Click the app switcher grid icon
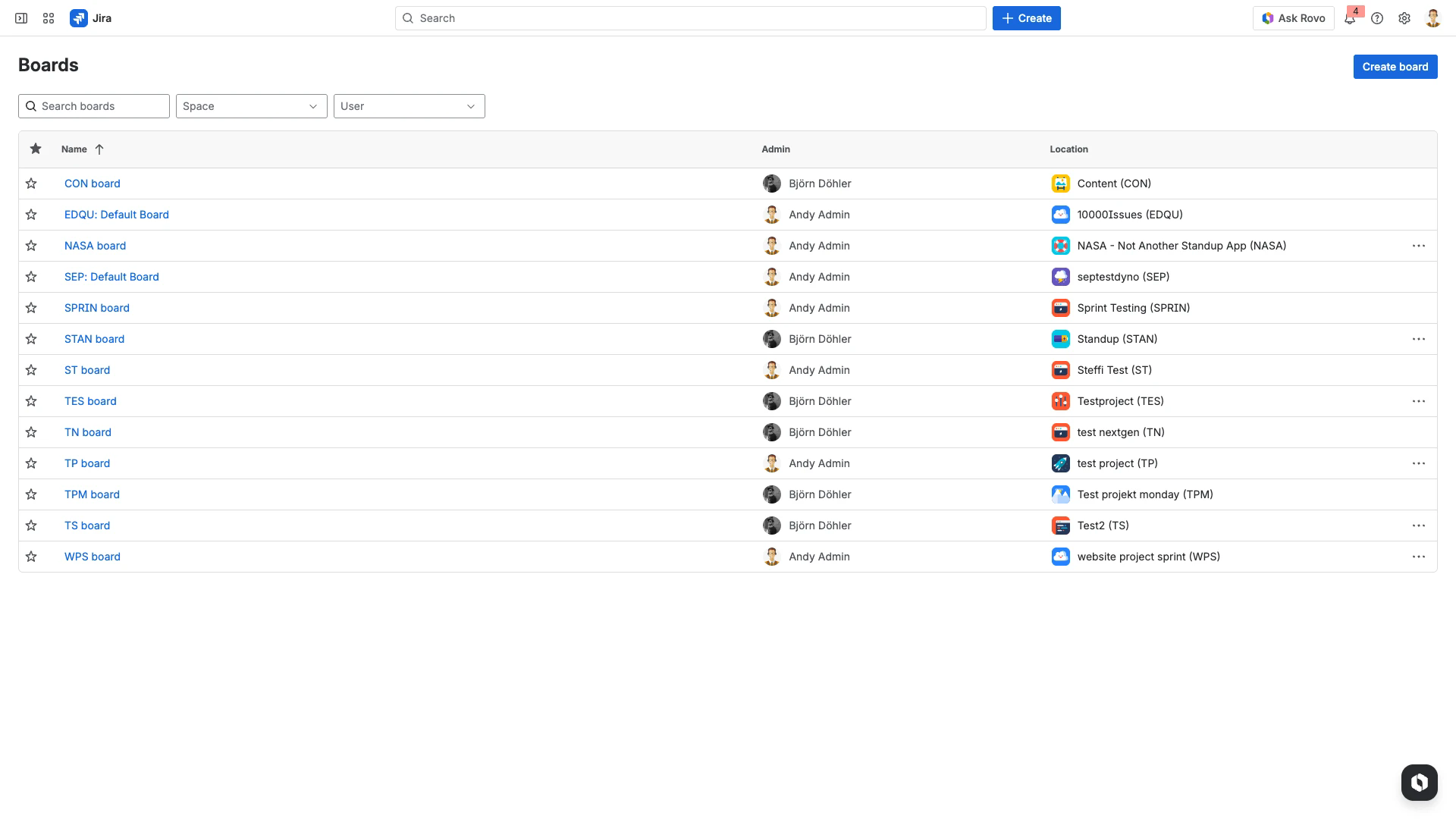The width and height of the screenshot is (1456, 819). tap(48, 17)
